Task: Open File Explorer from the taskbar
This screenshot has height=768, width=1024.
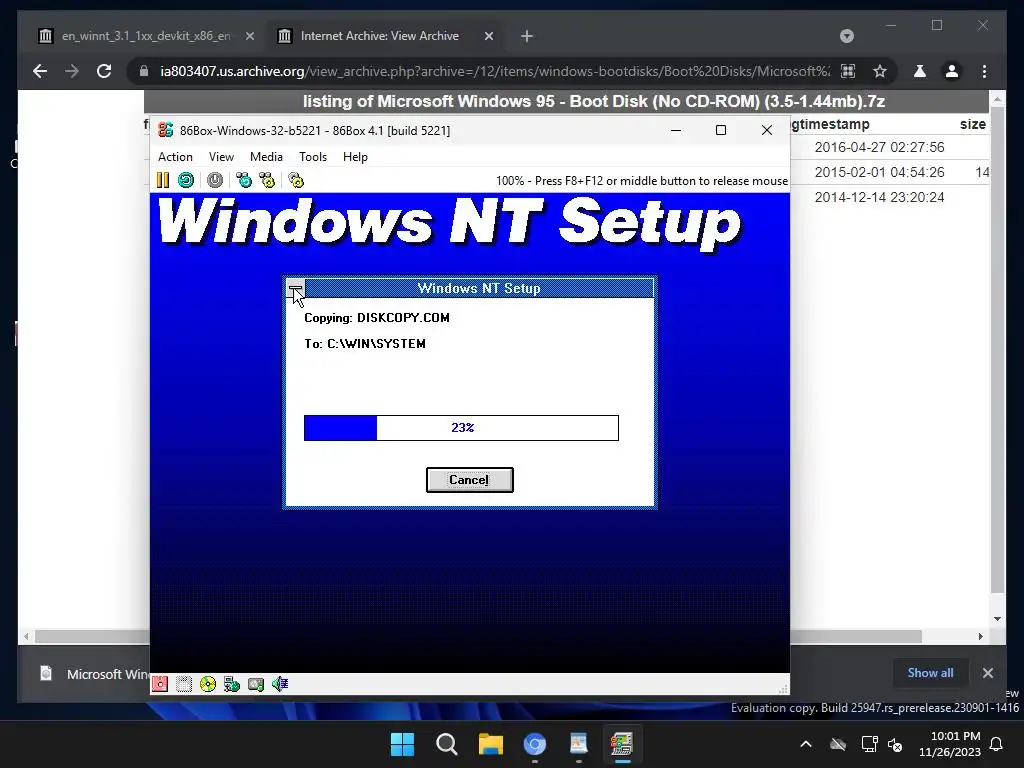Action: 490,744
